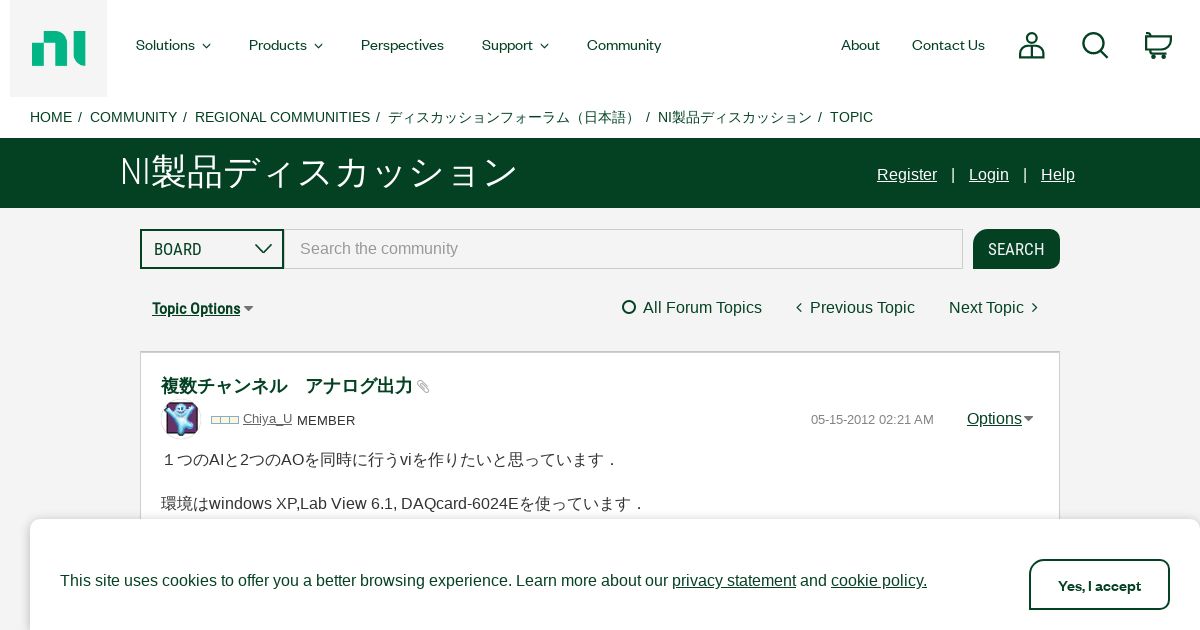Click the Help link
Image resolution: width=1200 pixels, height=630 pixels.
coord(1058,174)
